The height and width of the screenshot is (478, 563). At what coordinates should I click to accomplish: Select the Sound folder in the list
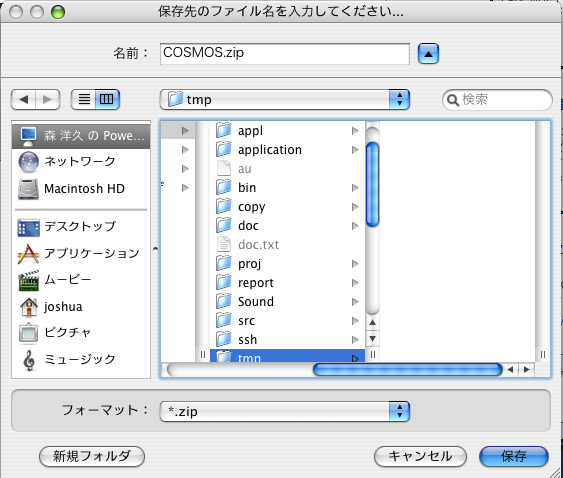click(x=287, y=302)
